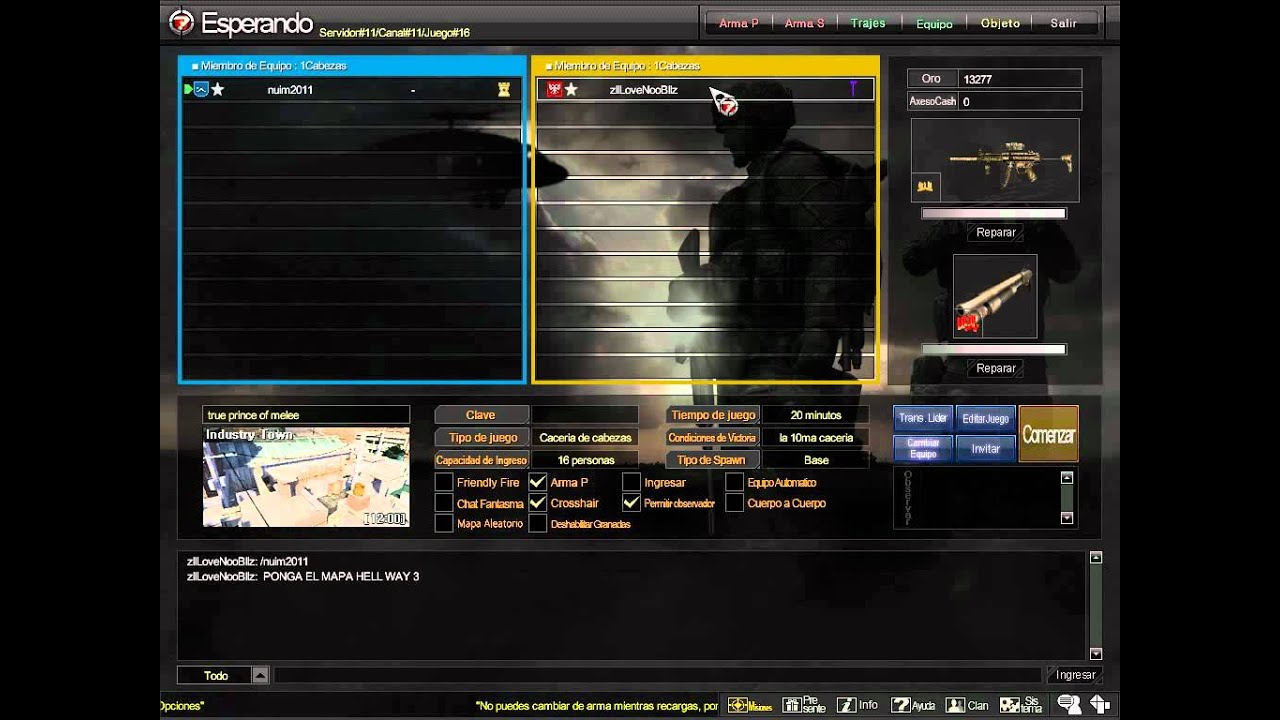The image size is (1280, 720).
Task: Open the Arma P tab
Action: point(738,23)
